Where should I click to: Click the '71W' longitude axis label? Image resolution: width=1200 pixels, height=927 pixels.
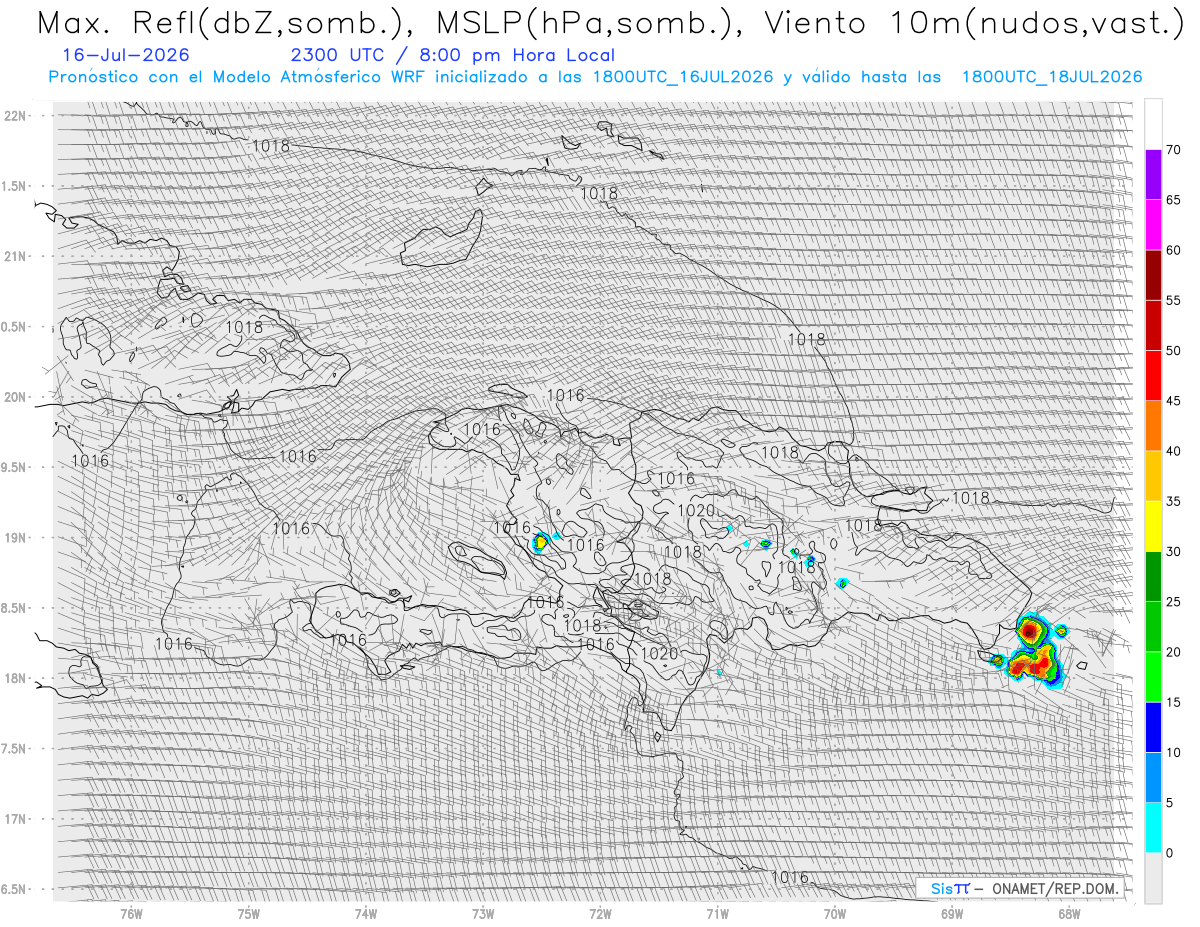717,913
